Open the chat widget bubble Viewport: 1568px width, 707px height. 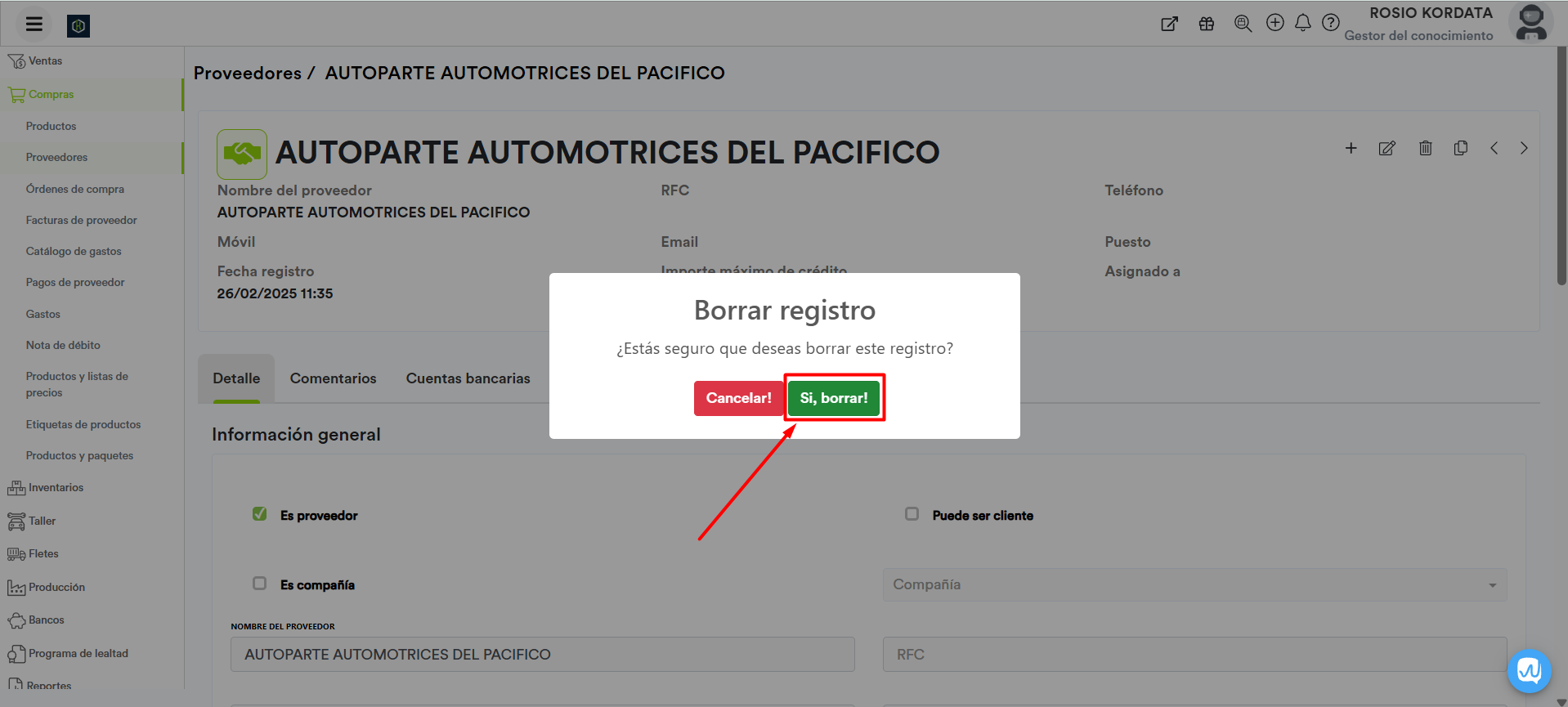click(x=1529, y=671)
